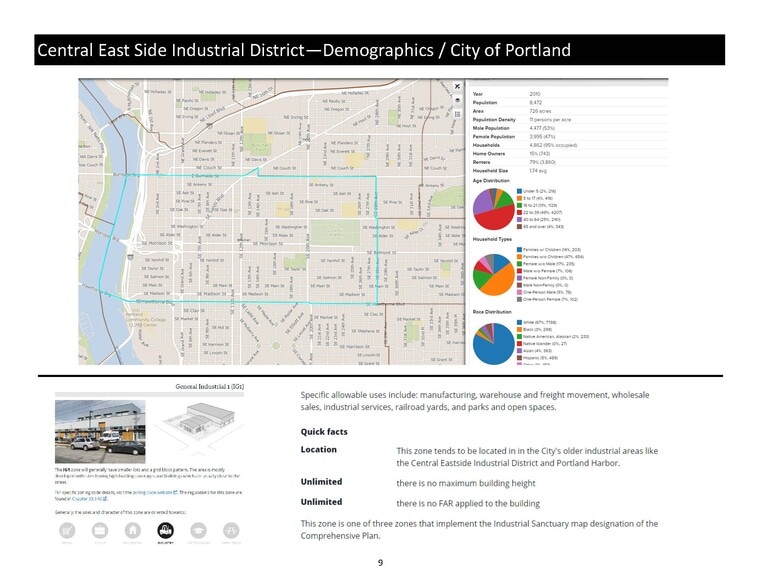Click the isometric building diagram image
The width and height of the screenshot is (761, 588).
[x=200, y=427]
